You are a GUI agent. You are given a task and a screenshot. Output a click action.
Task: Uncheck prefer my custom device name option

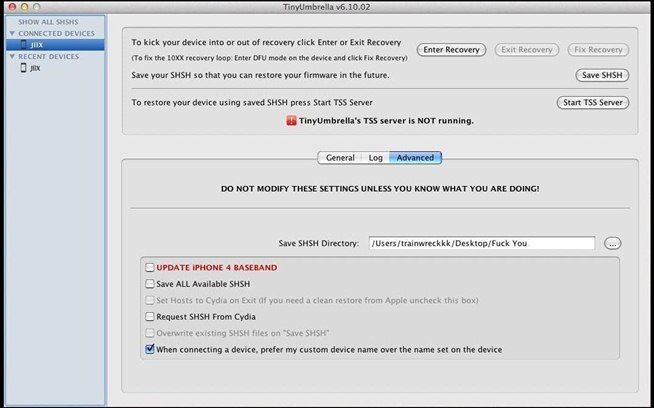point(150,349)
